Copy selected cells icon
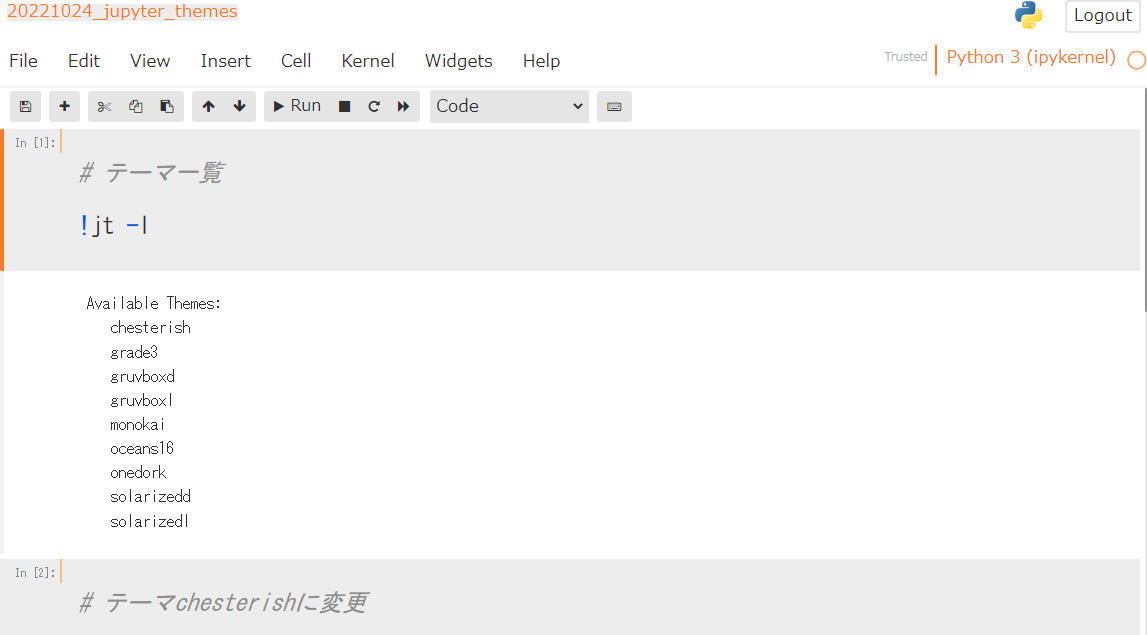1147x635 pixels. (x=136, y=107)
